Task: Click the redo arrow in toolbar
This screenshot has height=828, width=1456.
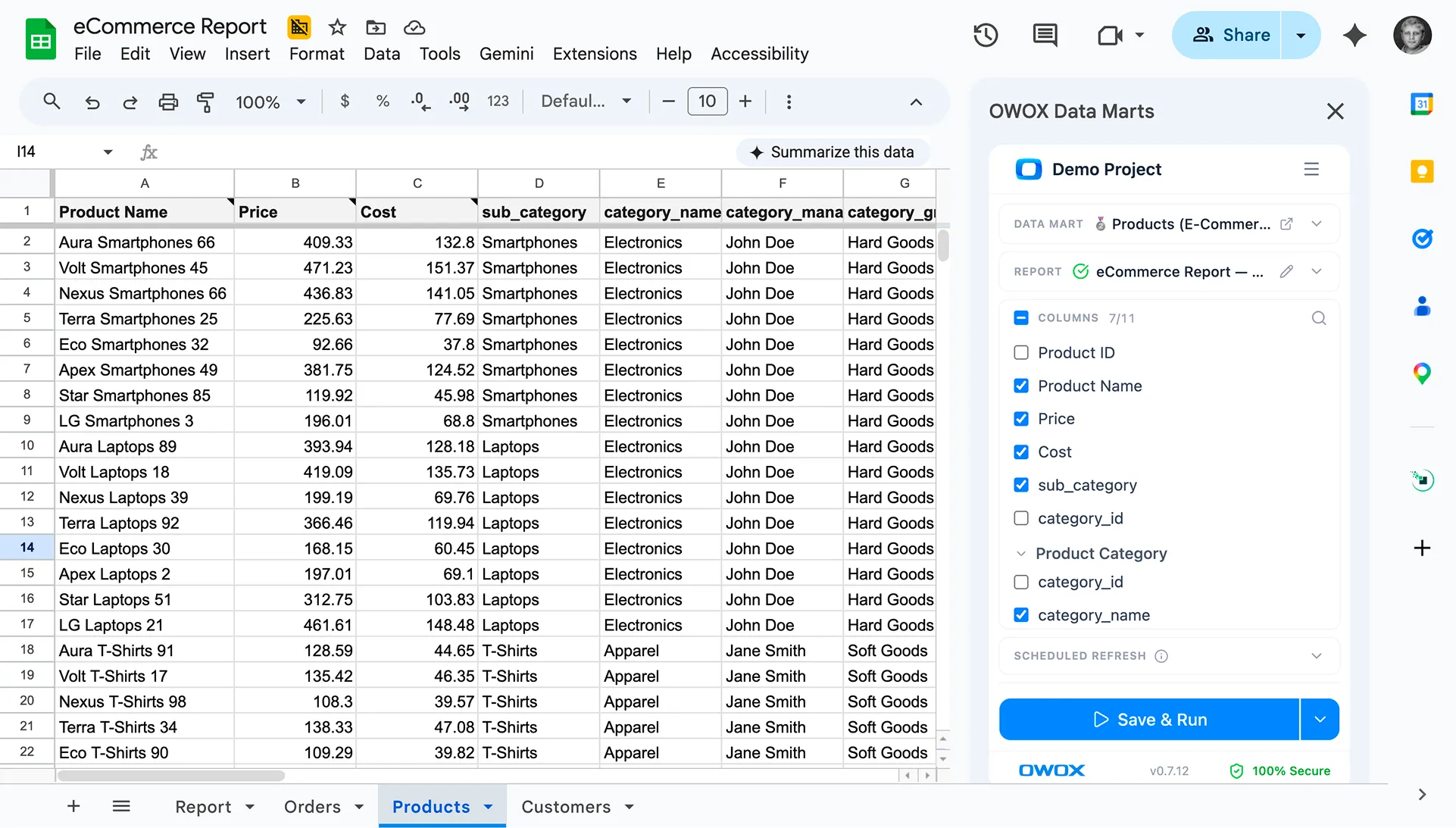Action: 130,102
